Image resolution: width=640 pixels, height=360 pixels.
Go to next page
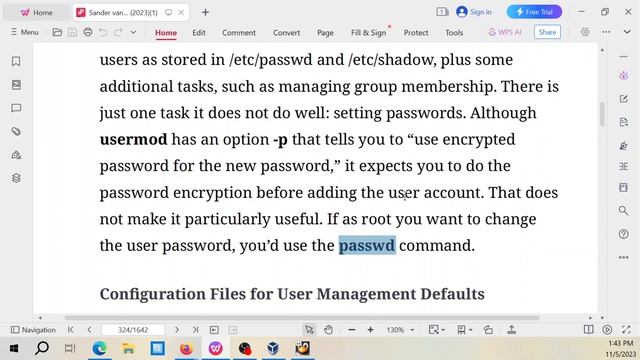[177, 329]
